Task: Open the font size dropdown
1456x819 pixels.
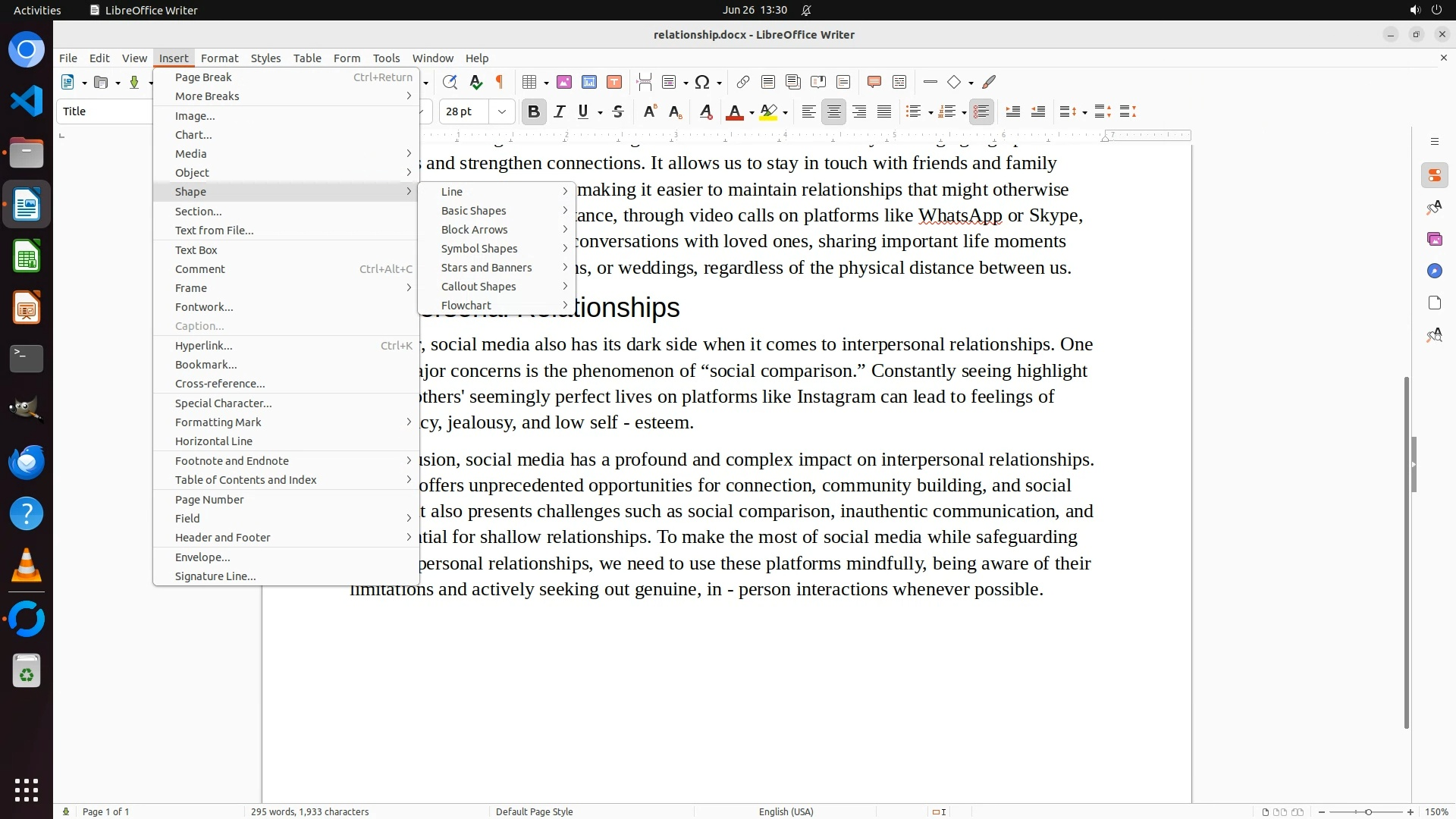Action: coord(501,111)
